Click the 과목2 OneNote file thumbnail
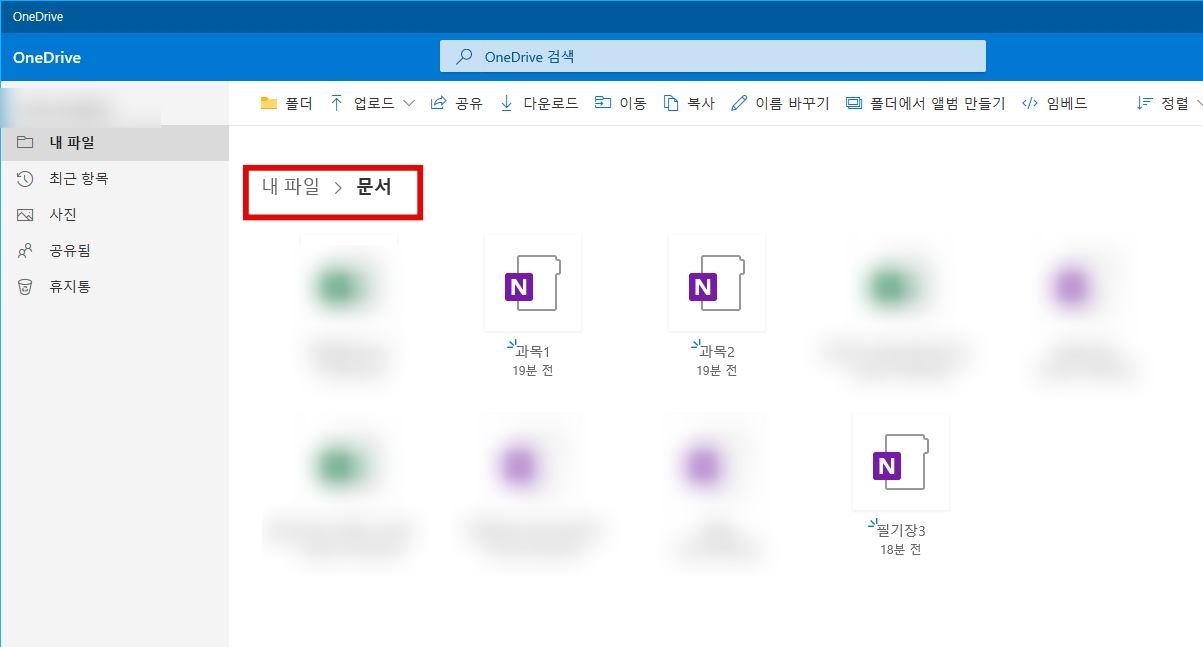 tap(717, 283)
